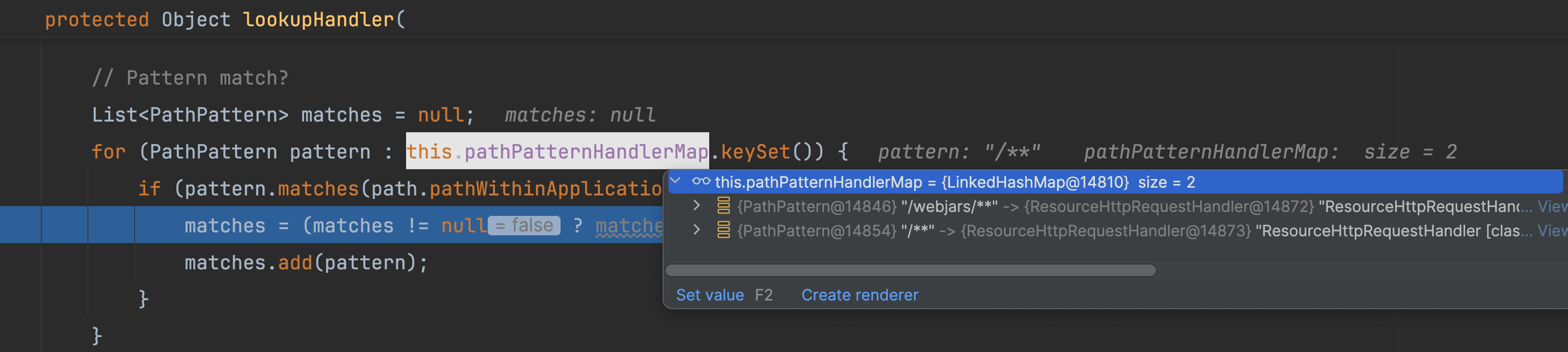Click the inline "matches: null" debug value
Image resolution: width=1568 pixels, height=352 pixels.
(580, 115)
